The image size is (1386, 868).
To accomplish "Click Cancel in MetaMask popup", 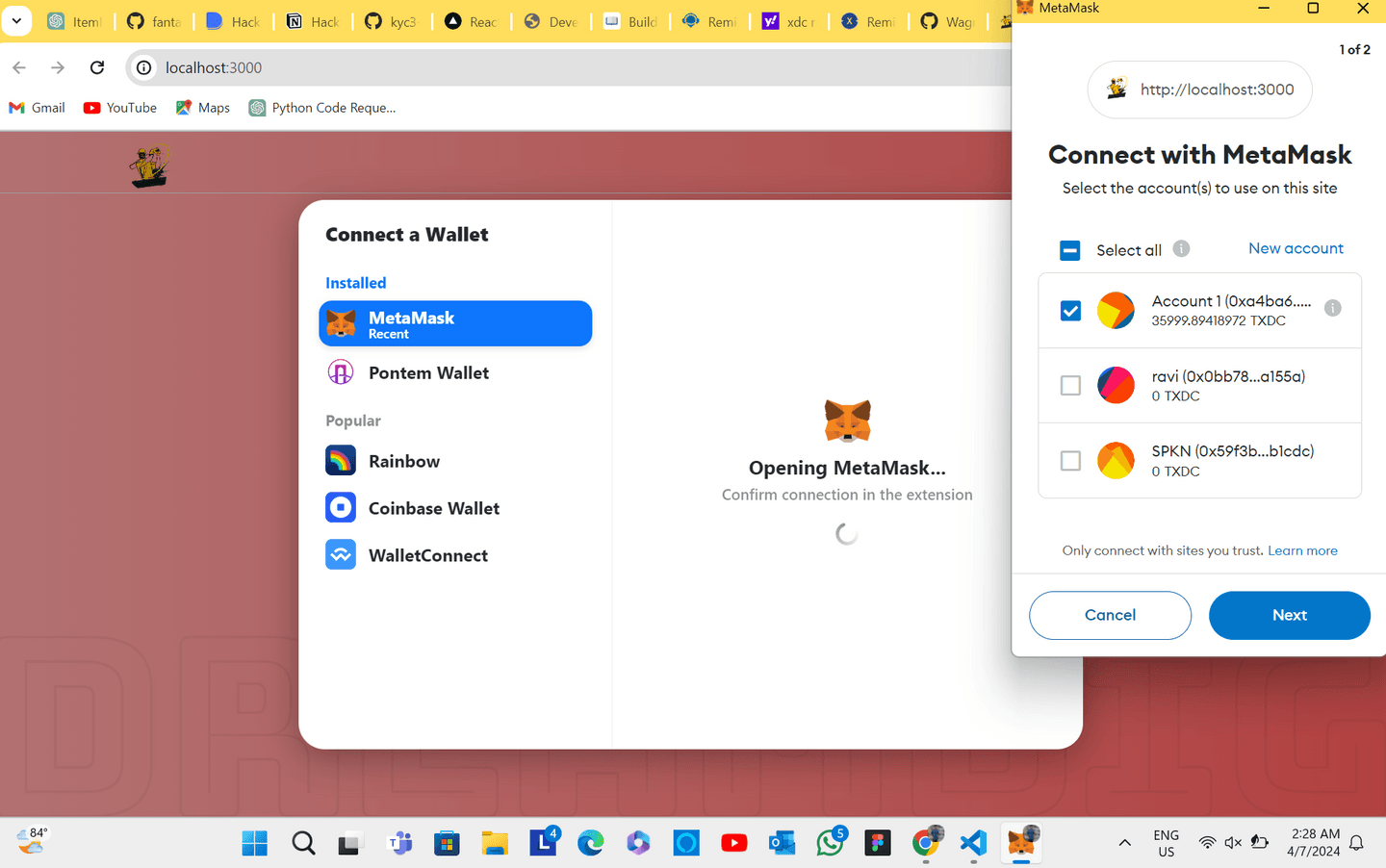I will click(x=1110, y=615).
